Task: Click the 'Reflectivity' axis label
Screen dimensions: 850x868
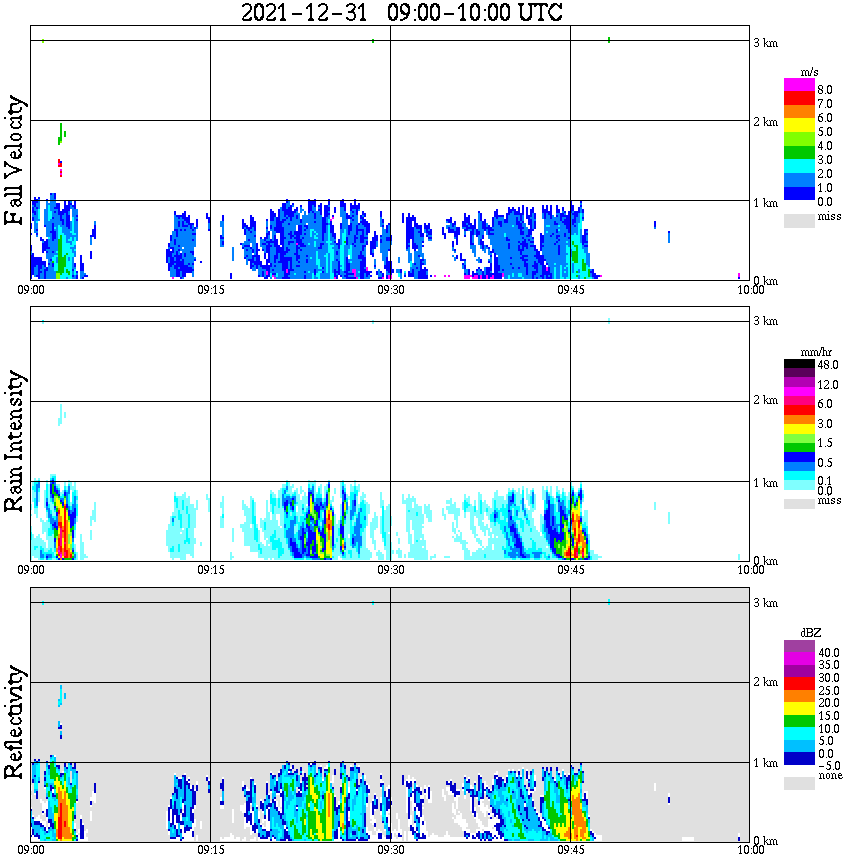Action: 14,722
